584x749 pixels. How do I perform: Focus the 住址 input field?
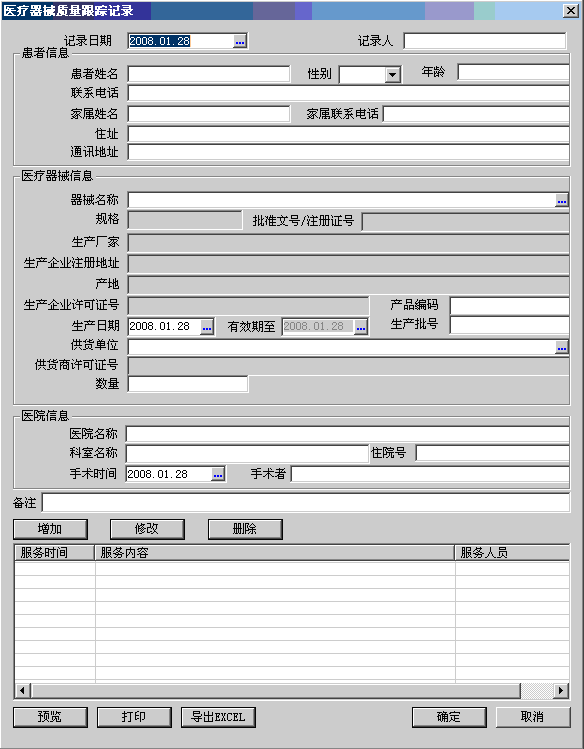pyautogui.click(x=348, y=134)
